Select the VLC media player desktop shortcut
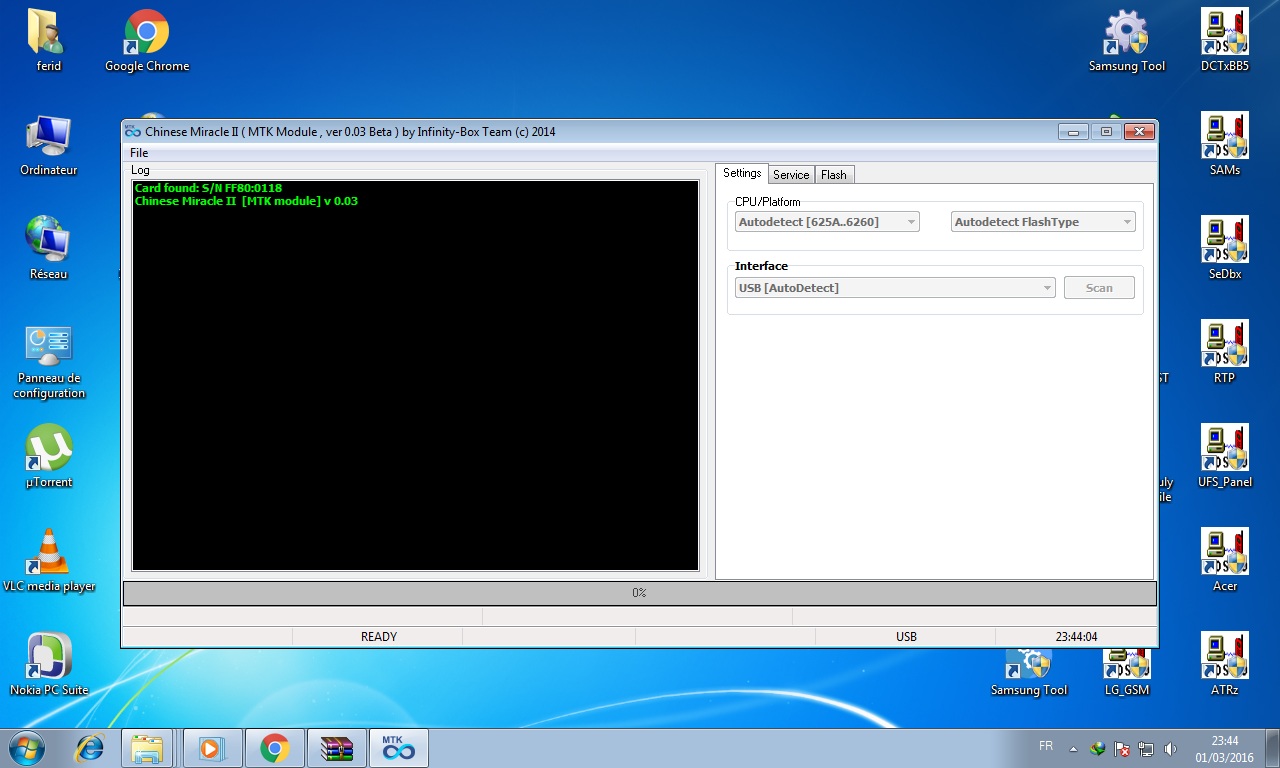 (48, 561)
